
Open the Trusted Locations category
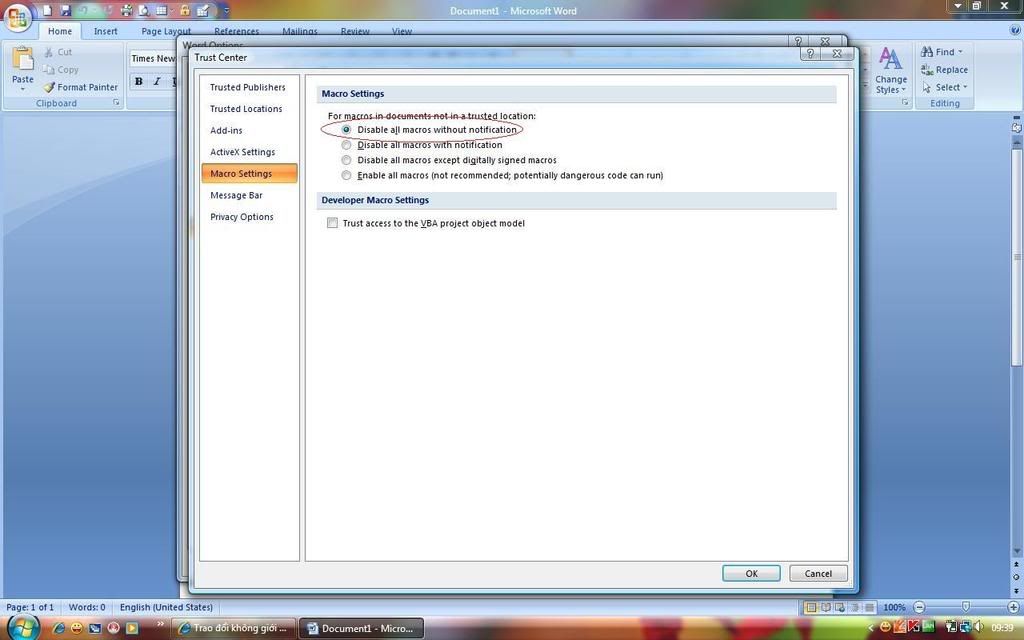(x=246, y=109)
